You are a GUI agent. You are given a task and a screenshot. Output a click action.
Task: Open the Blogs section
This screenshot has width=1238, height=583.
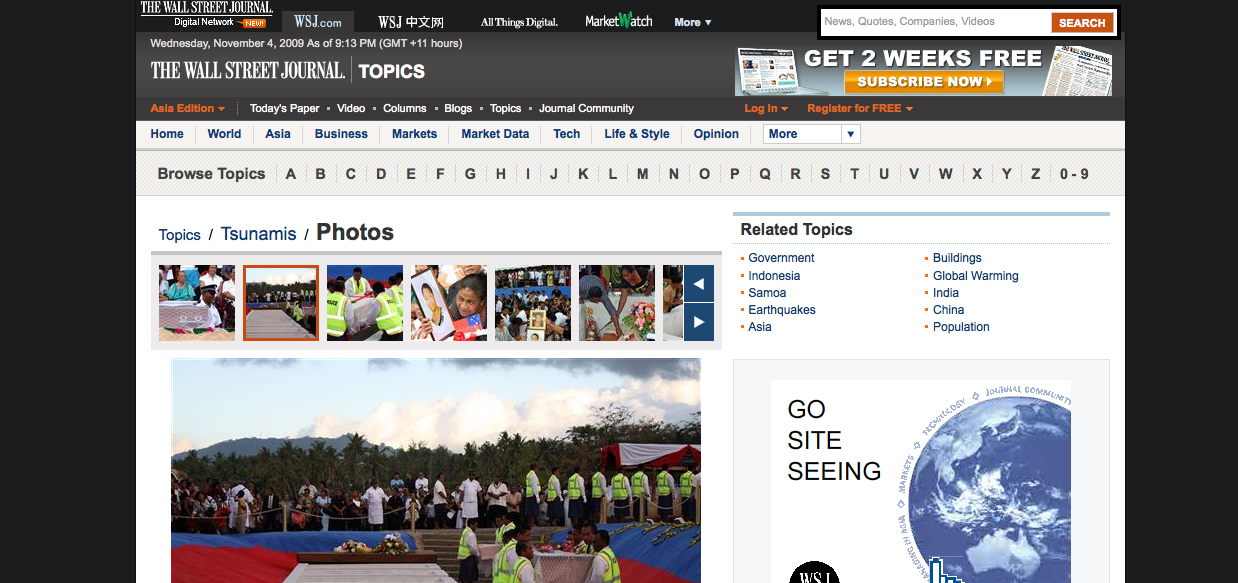coord(458,108)
